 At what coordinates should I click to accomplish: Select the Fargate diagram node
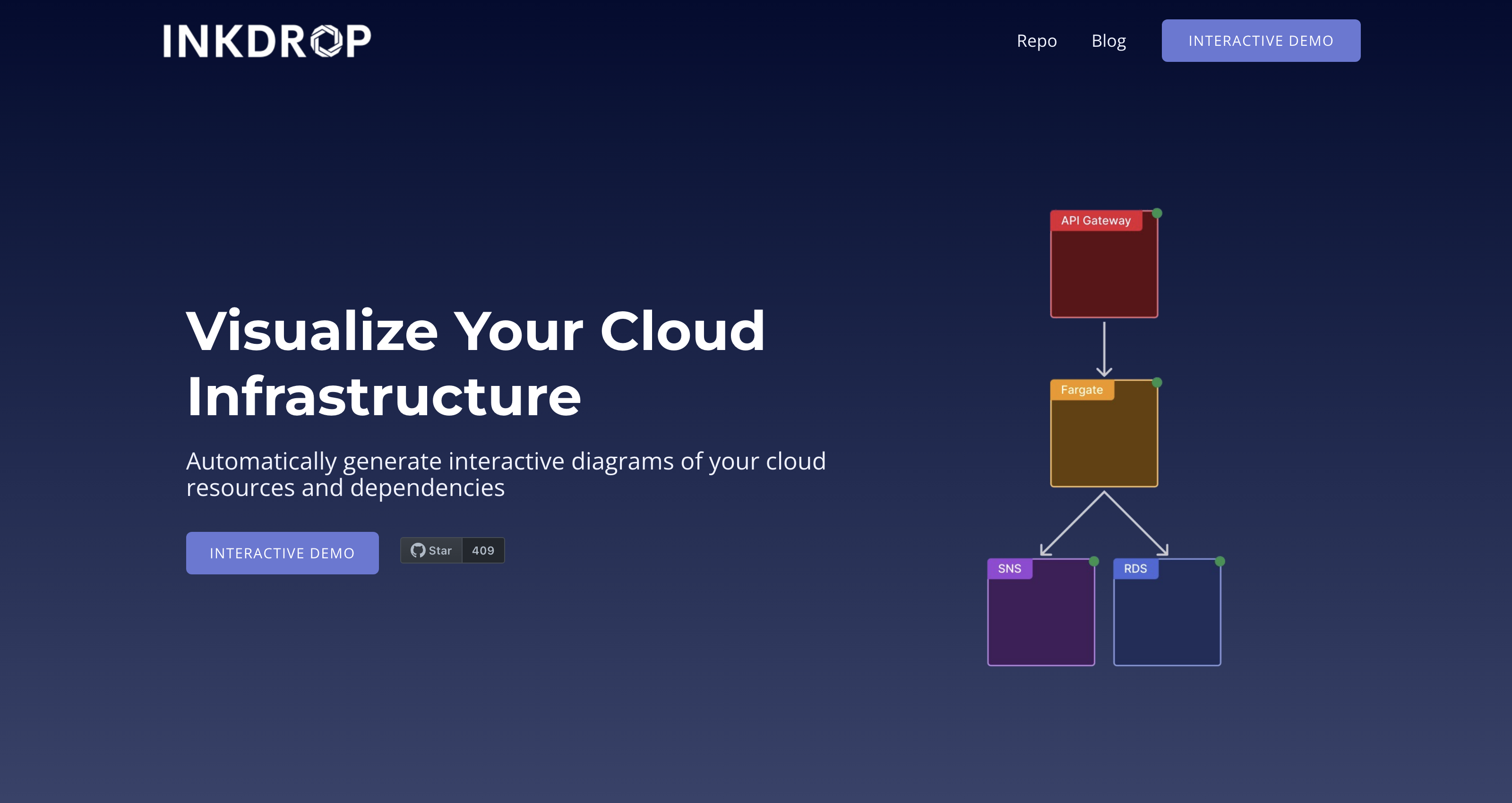[x=1104, y=433]
